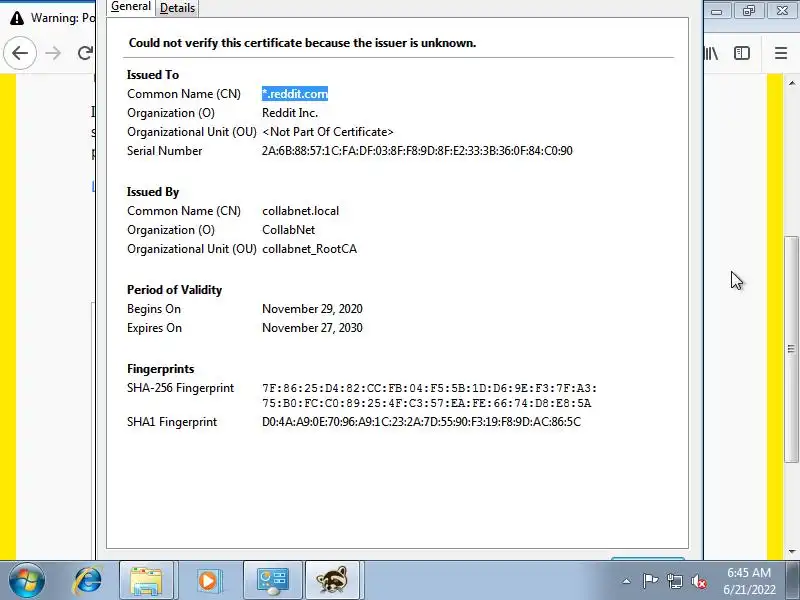Viewport: 800px width, 600px height.
Task: Toggle the Firefox sidebar icon
Action: point(742,53)
